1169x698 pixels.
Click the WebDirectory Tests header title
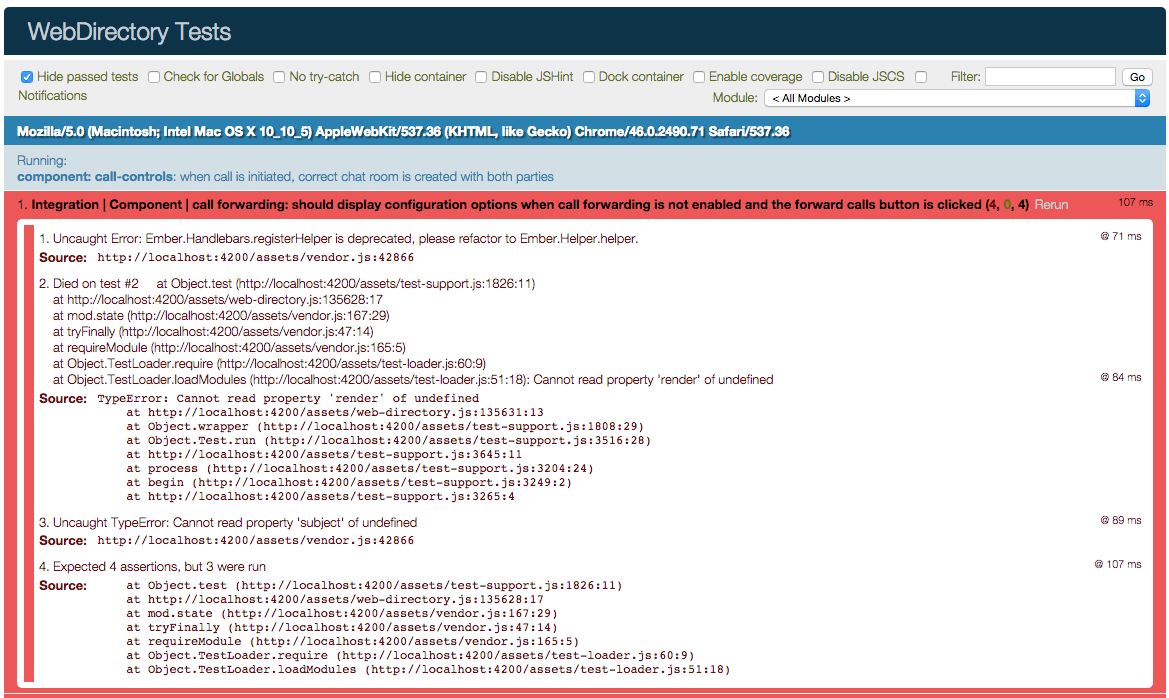tap(129, 32)
